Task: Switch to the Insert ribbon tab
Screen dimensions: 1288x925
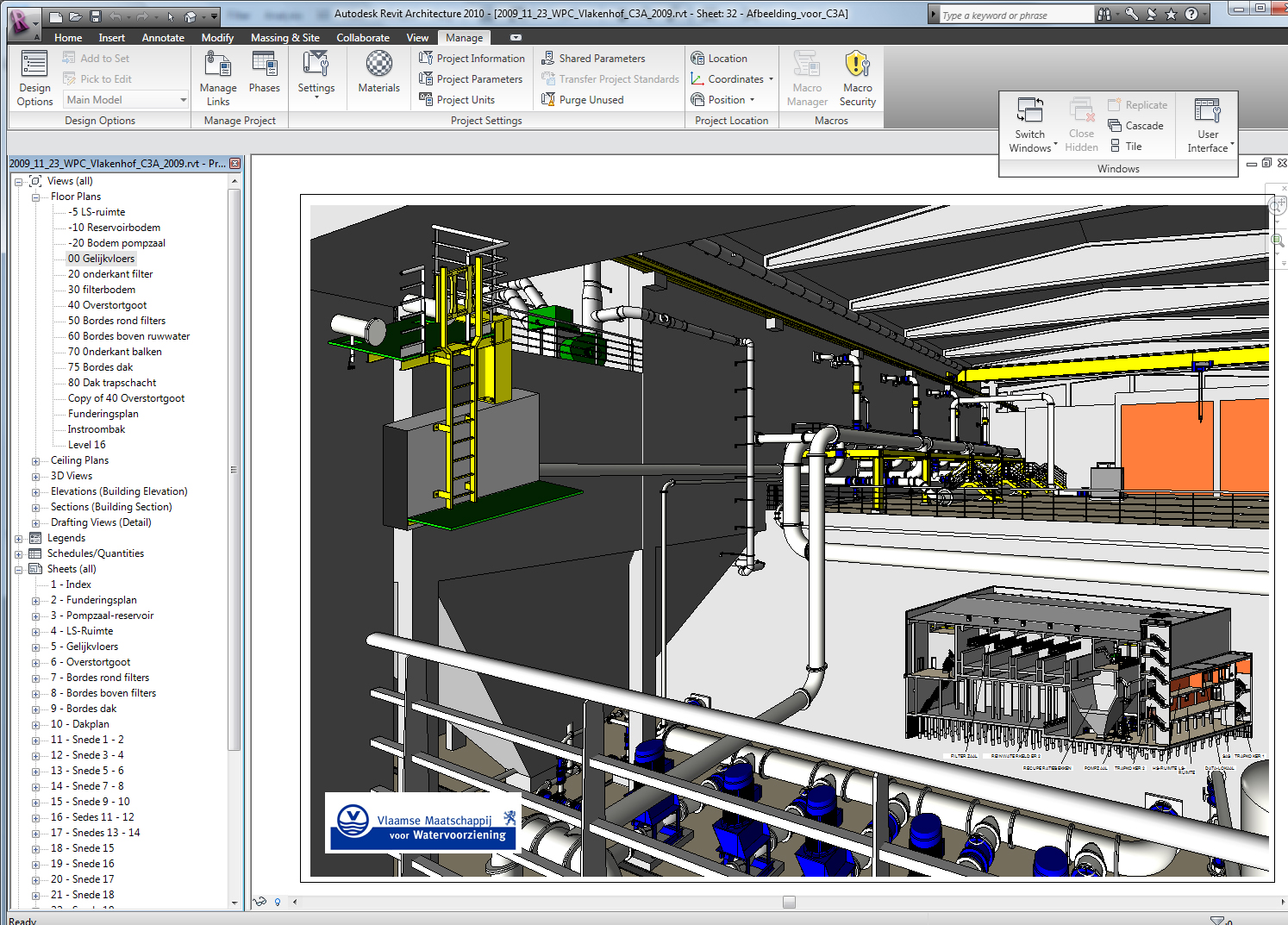Action: 112,38
